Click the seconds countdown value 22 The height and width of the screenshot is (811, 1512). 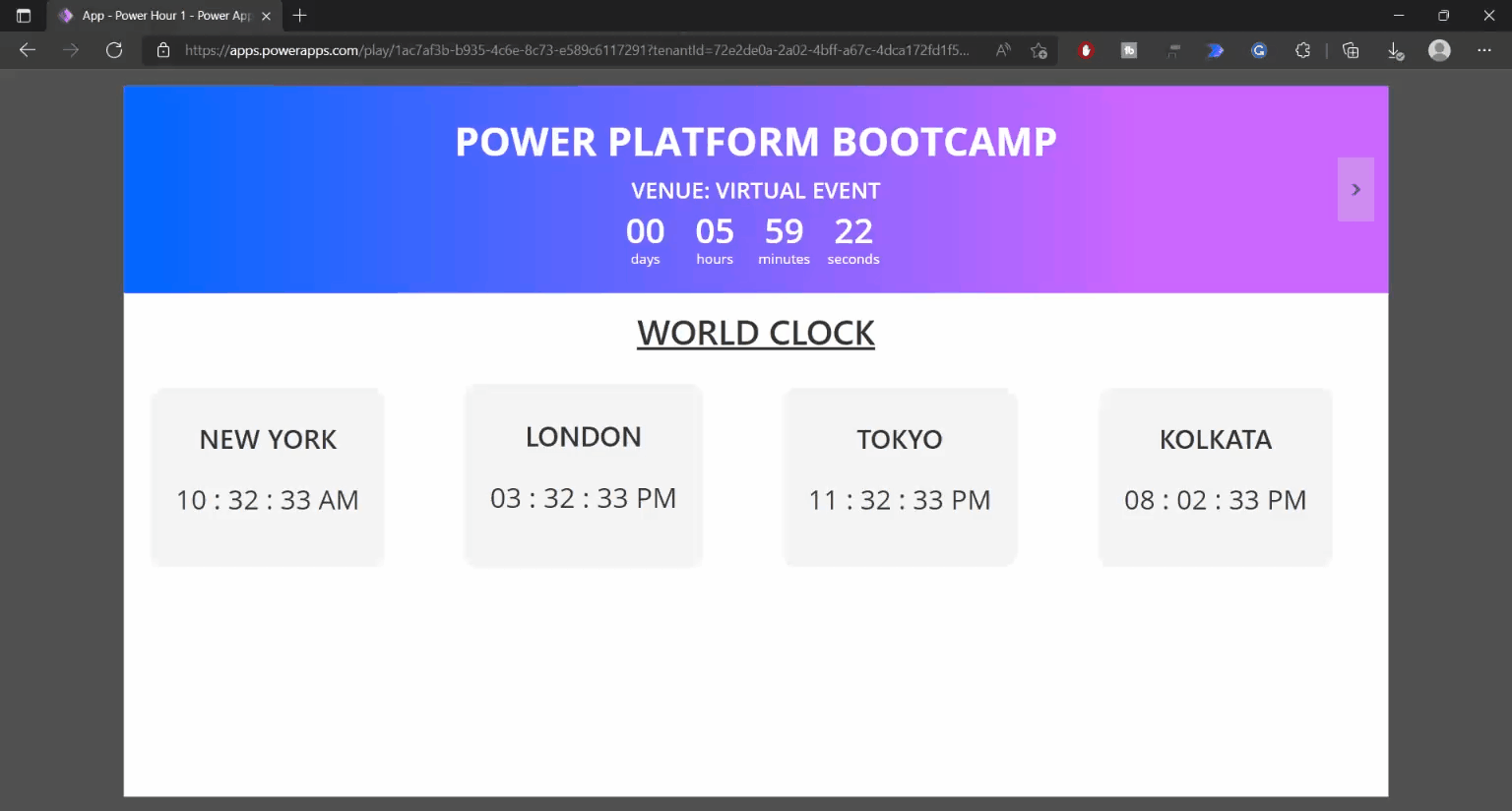853,231
